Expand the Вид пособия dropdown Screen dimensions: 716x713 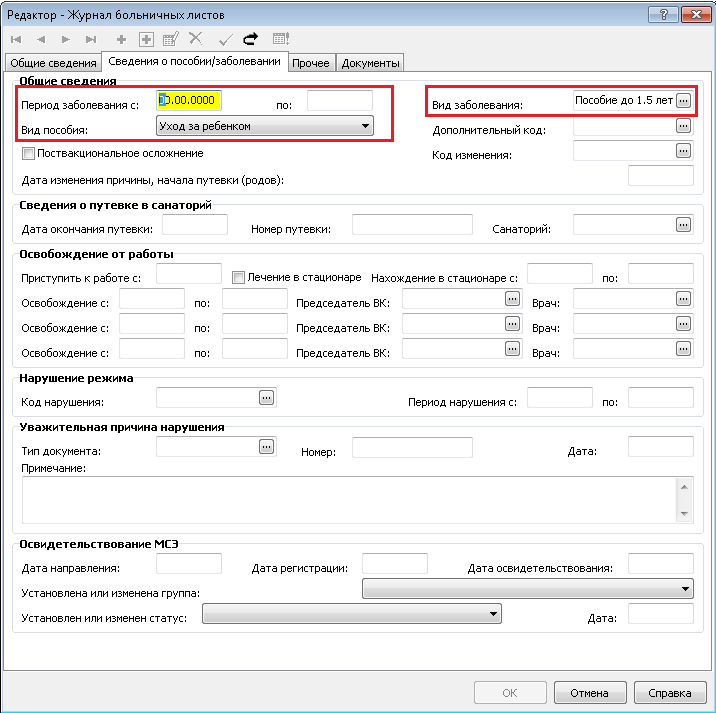pyautogui.click(x=366, y=126)
